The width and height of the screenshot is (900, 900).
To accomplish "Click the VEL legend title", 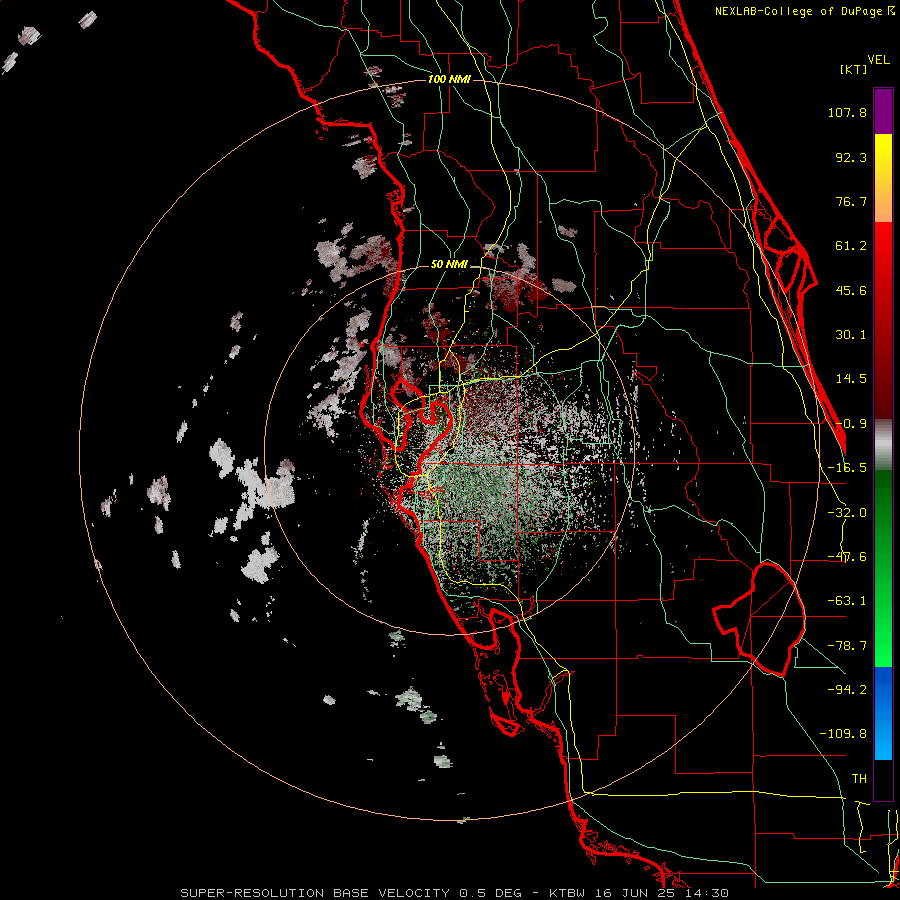I will [878, 59].
